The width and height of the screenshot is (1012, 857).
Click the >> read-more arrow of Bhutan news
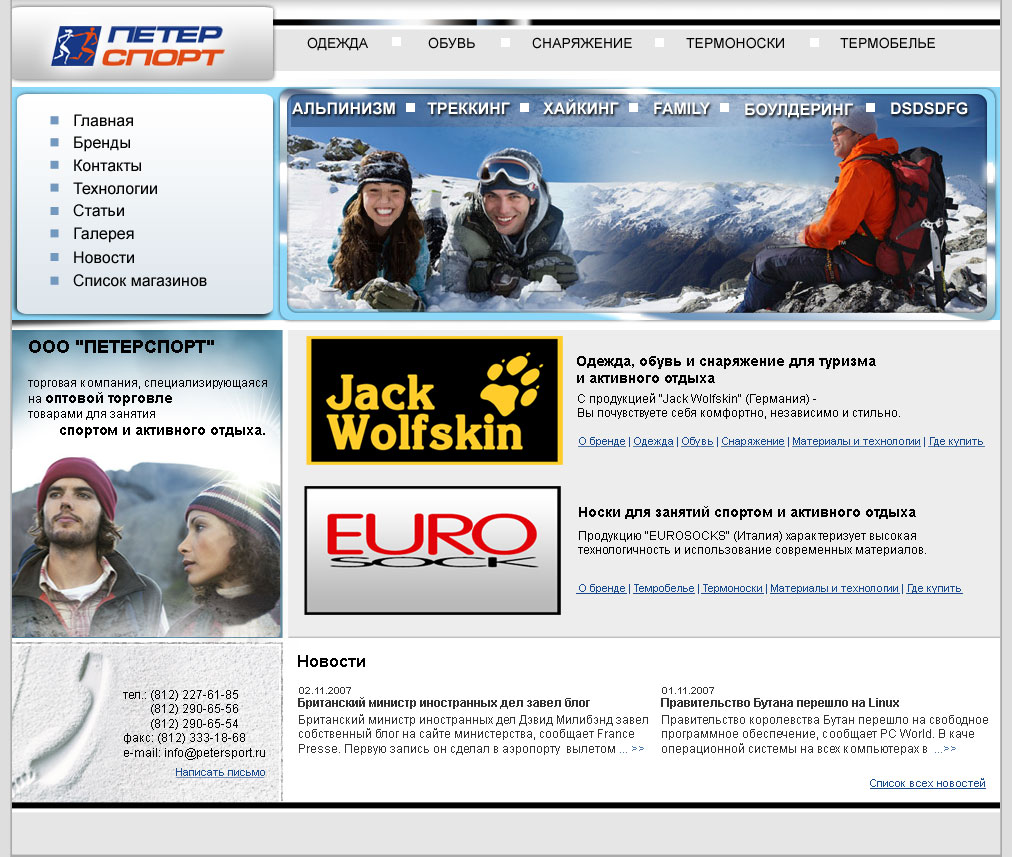(950, 749)
